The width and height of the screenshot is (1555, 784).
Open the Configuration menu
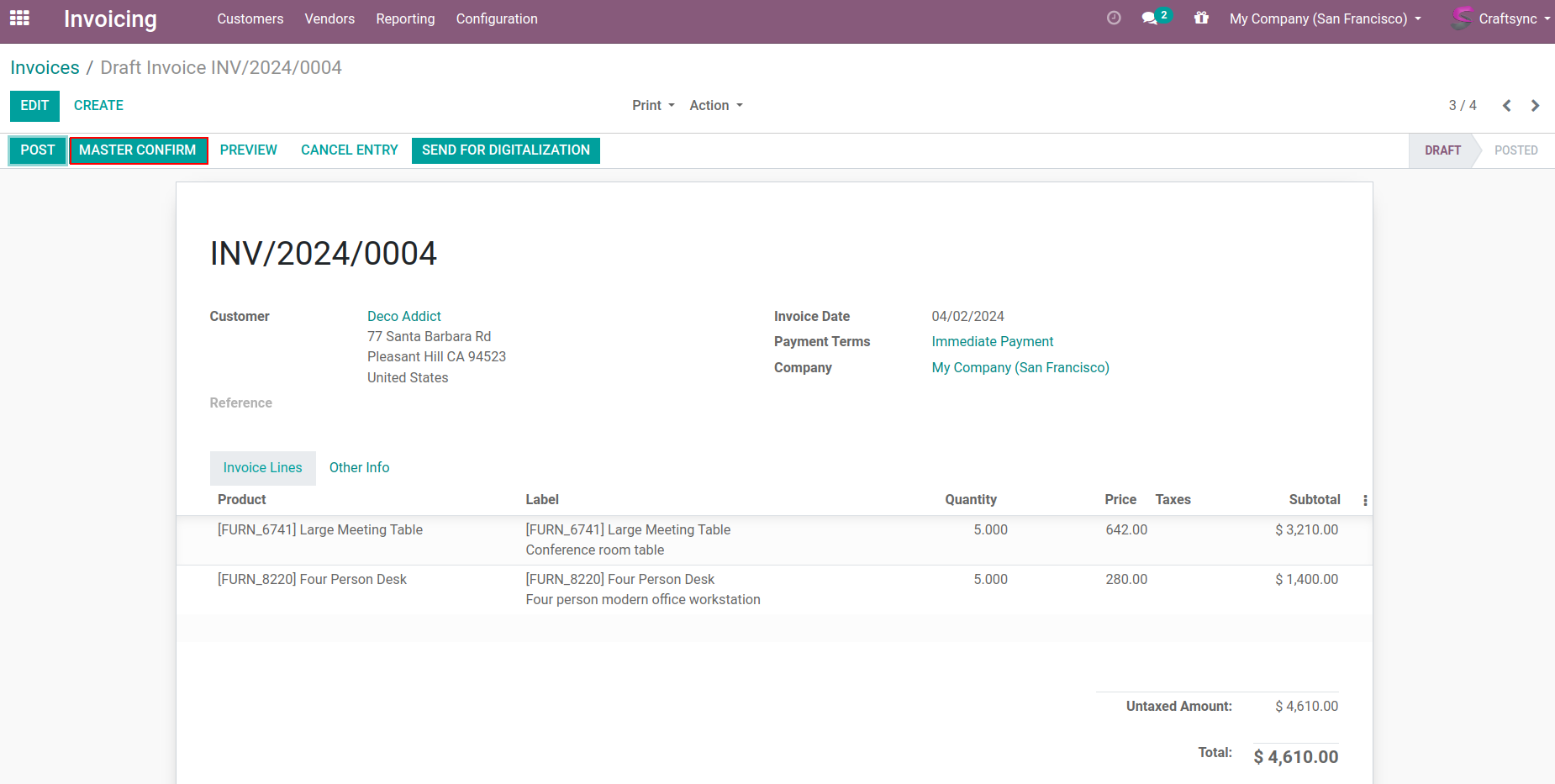(496, 18)
